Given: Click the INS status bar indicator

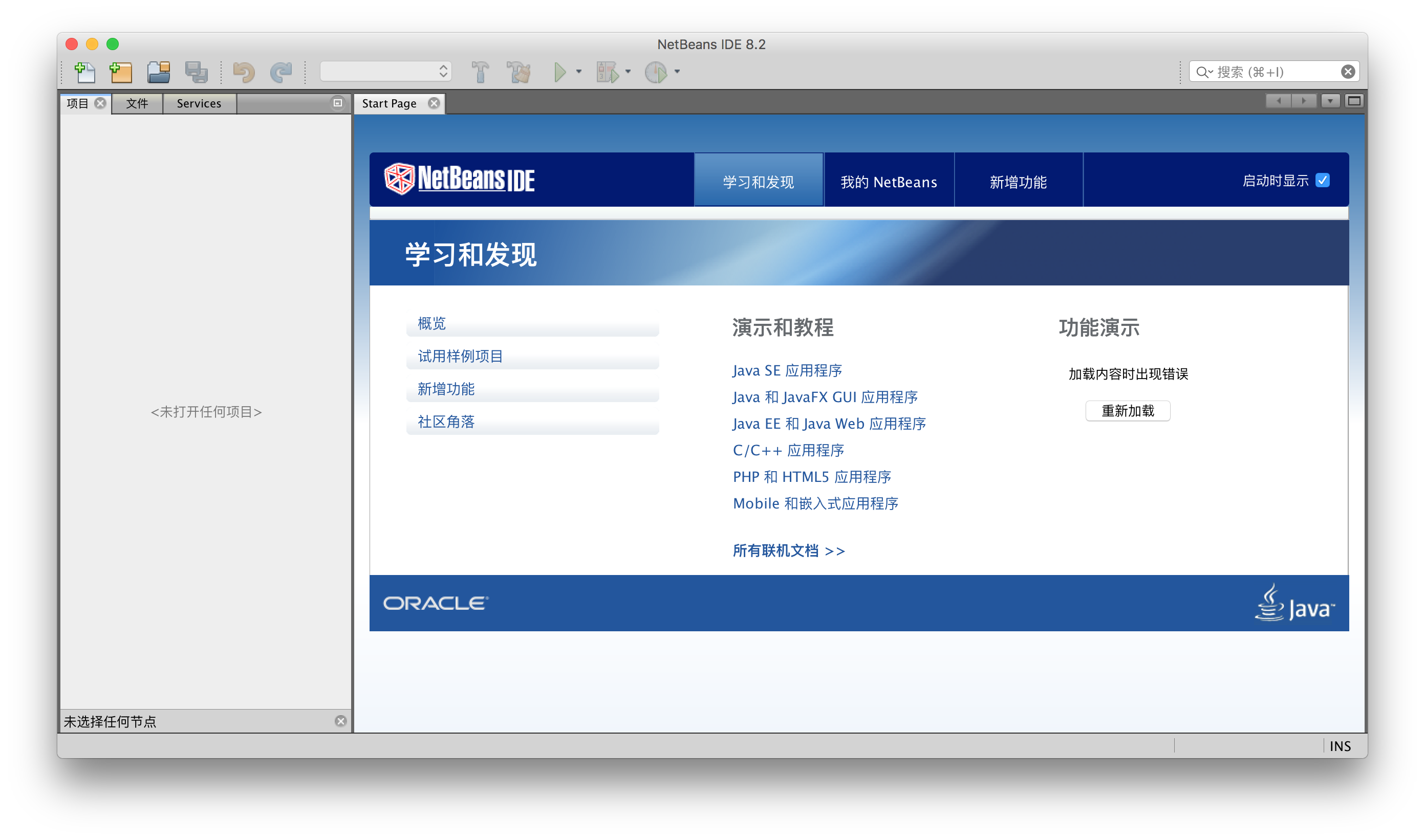Looking at the screenshot, I should point(1340,746).
